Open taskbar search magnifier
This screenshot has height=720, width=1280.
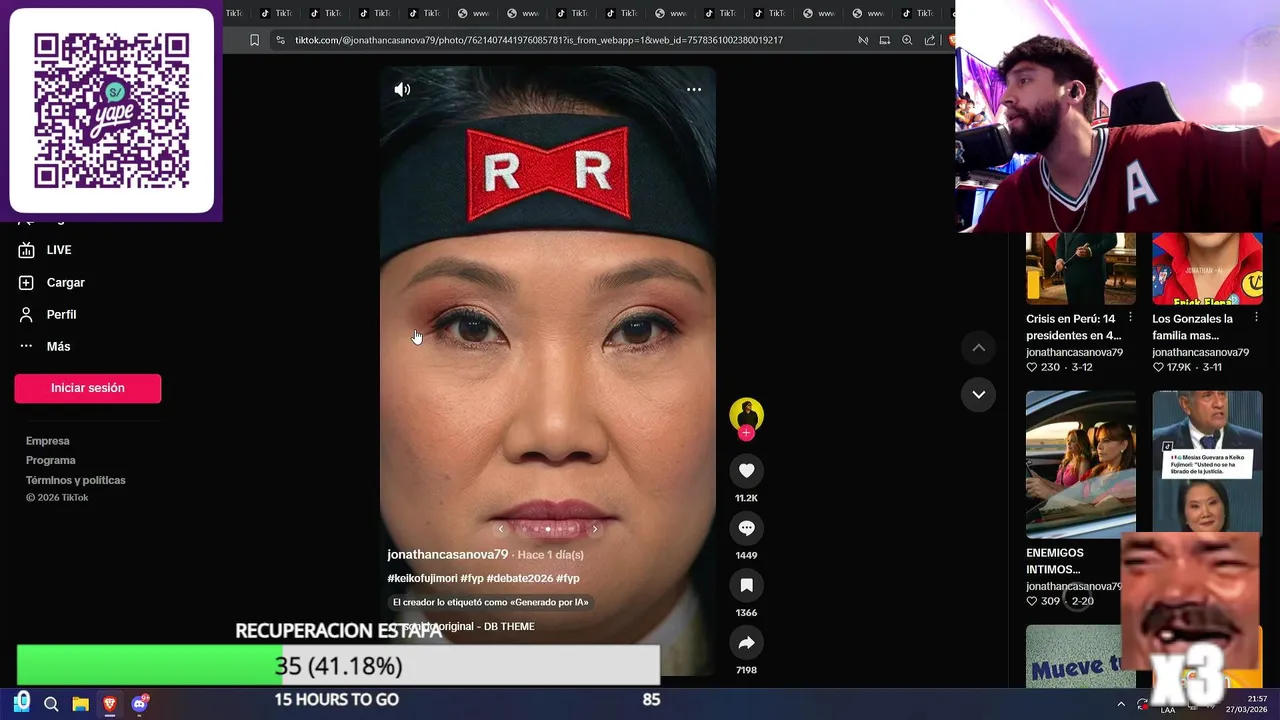tap(51, 704)
